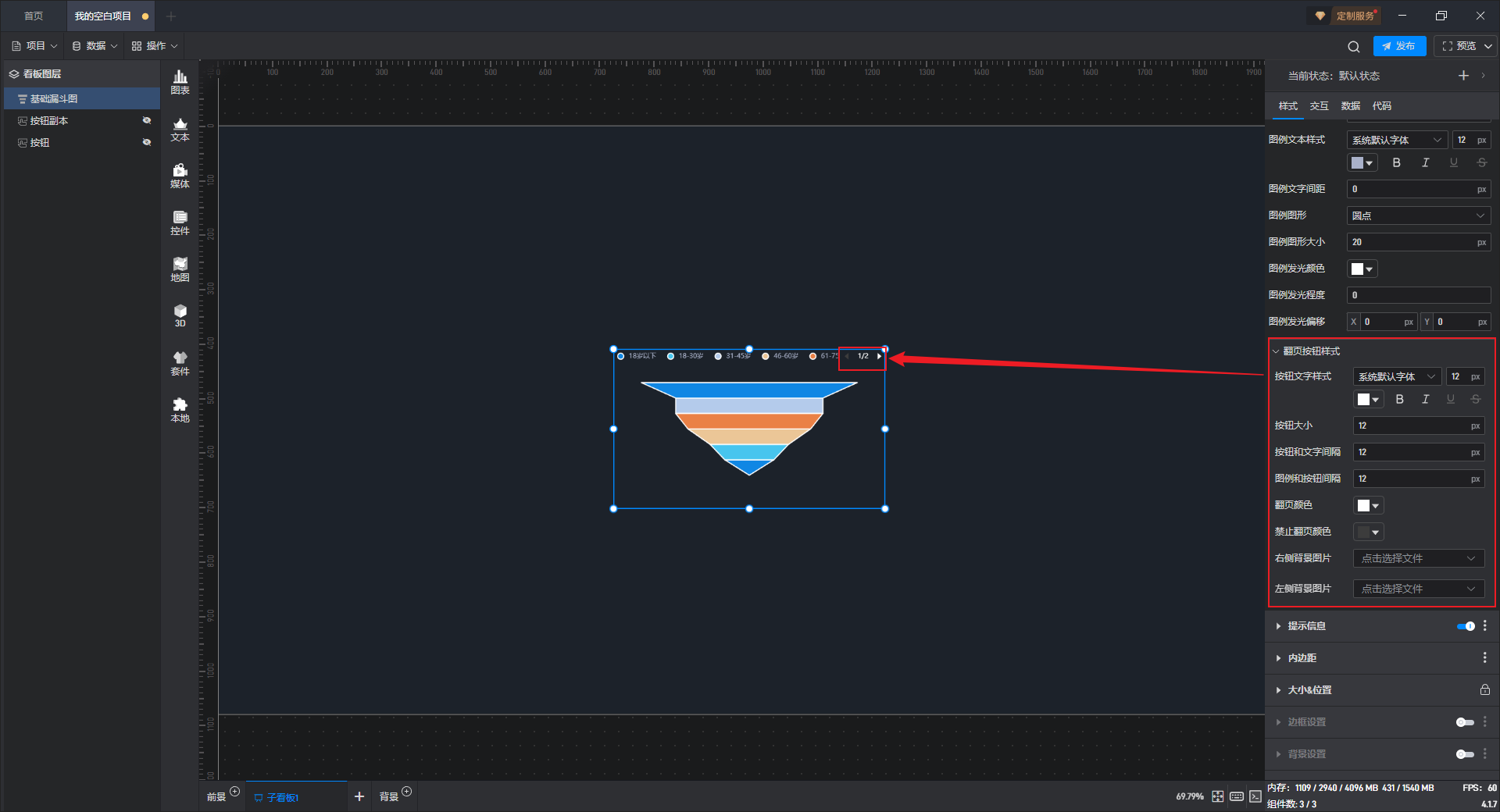
Task: Toggle italic for button text style
Action: point(1425,399)
